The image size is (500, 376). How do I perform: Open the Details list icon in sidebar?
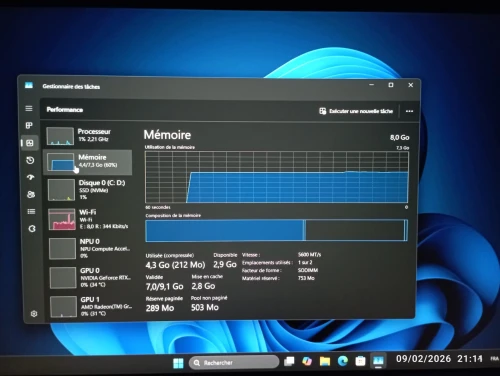(31, 211)
